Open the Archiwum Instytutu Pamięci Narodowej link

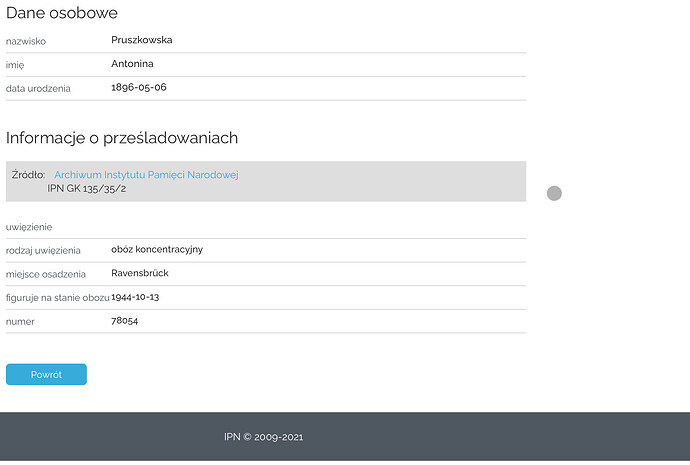[x=146, y=175]
